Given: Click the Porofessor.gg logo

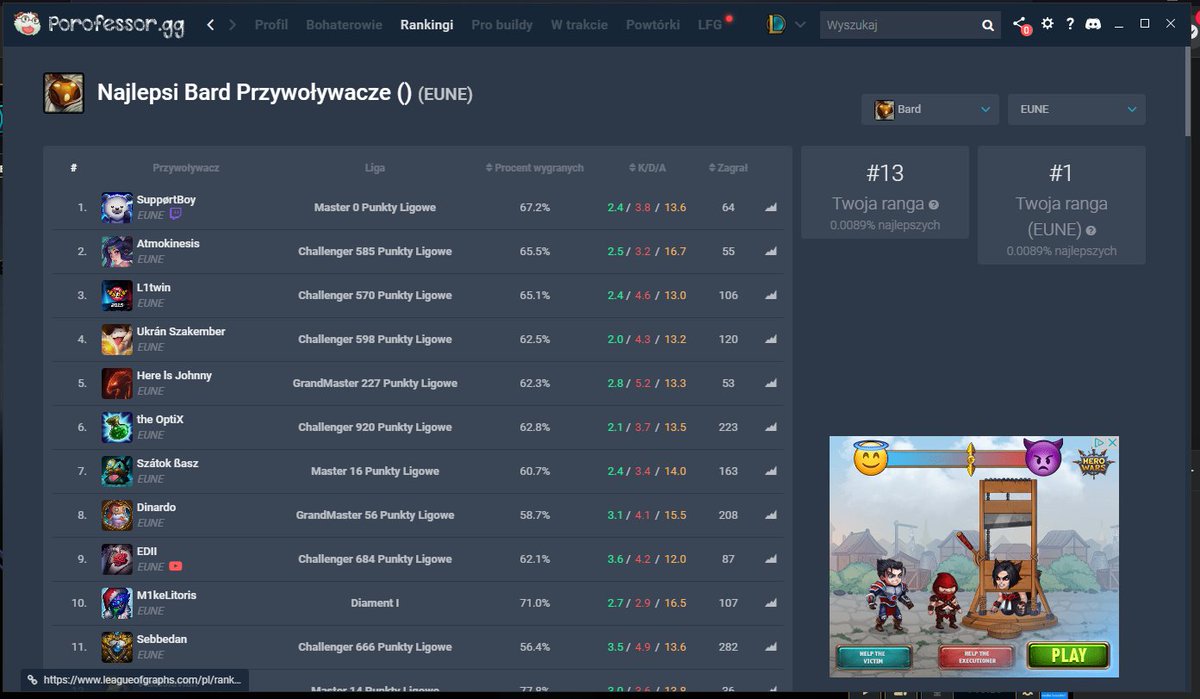Looking at the screenshot, I should click(98, 24).
